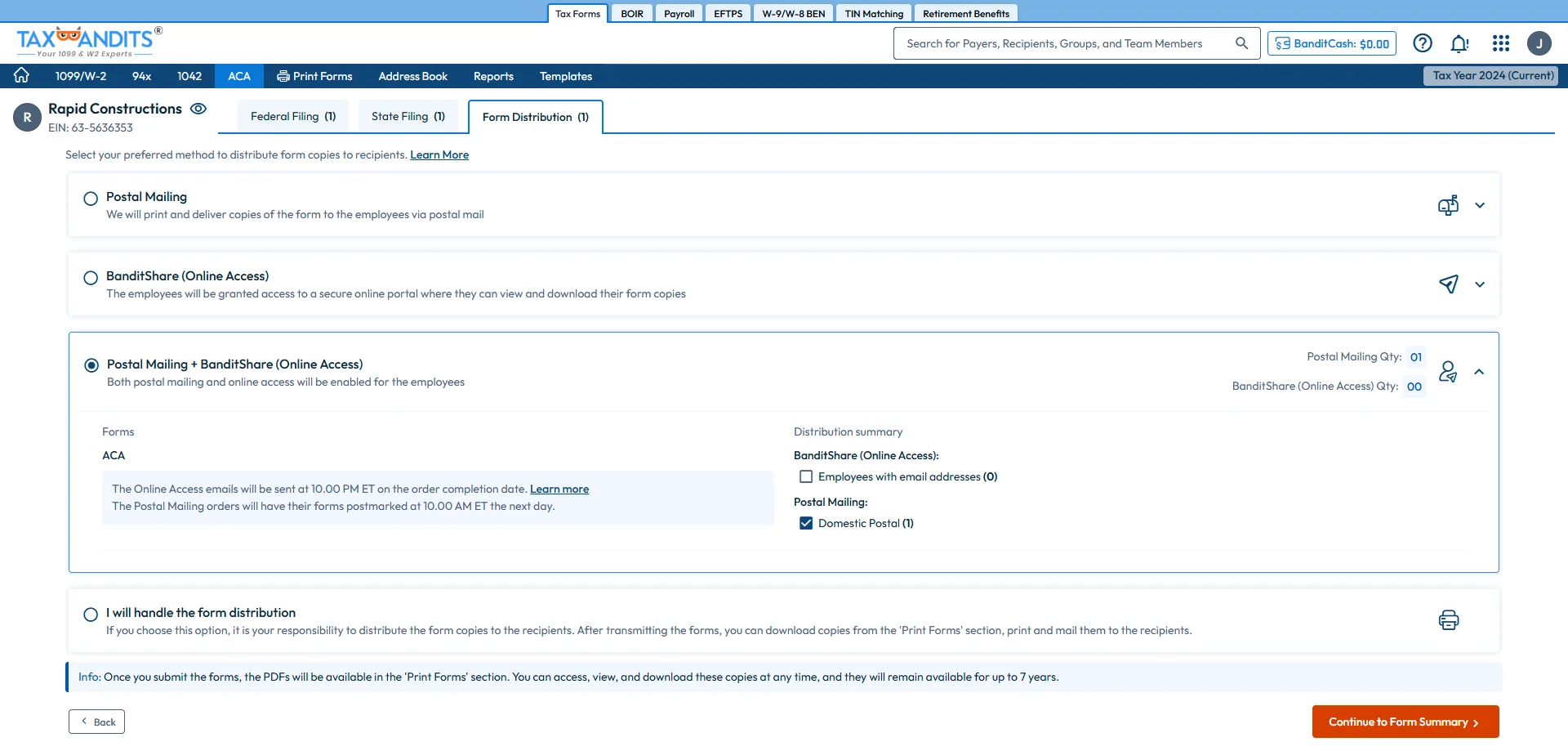Open the 1099/W-2 menu
The height and width of the screenshot is (751, 1568).
click(81, 76)
